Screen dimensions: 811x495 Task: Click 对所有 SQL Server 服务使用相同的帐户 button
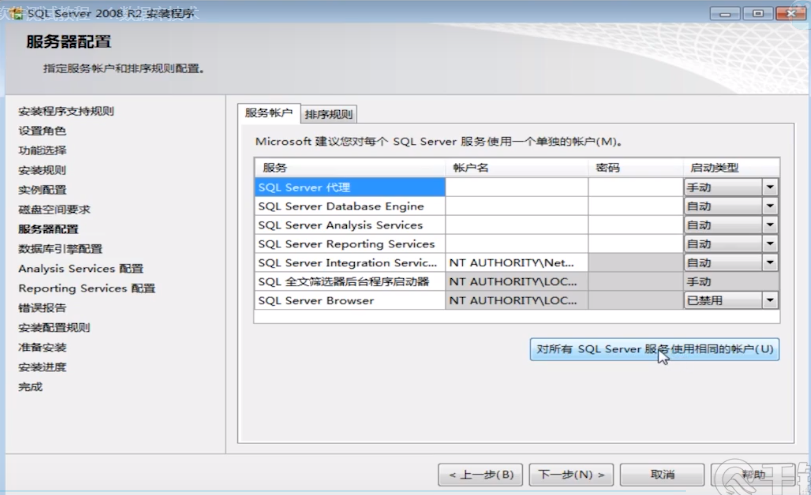coord(654,349)
